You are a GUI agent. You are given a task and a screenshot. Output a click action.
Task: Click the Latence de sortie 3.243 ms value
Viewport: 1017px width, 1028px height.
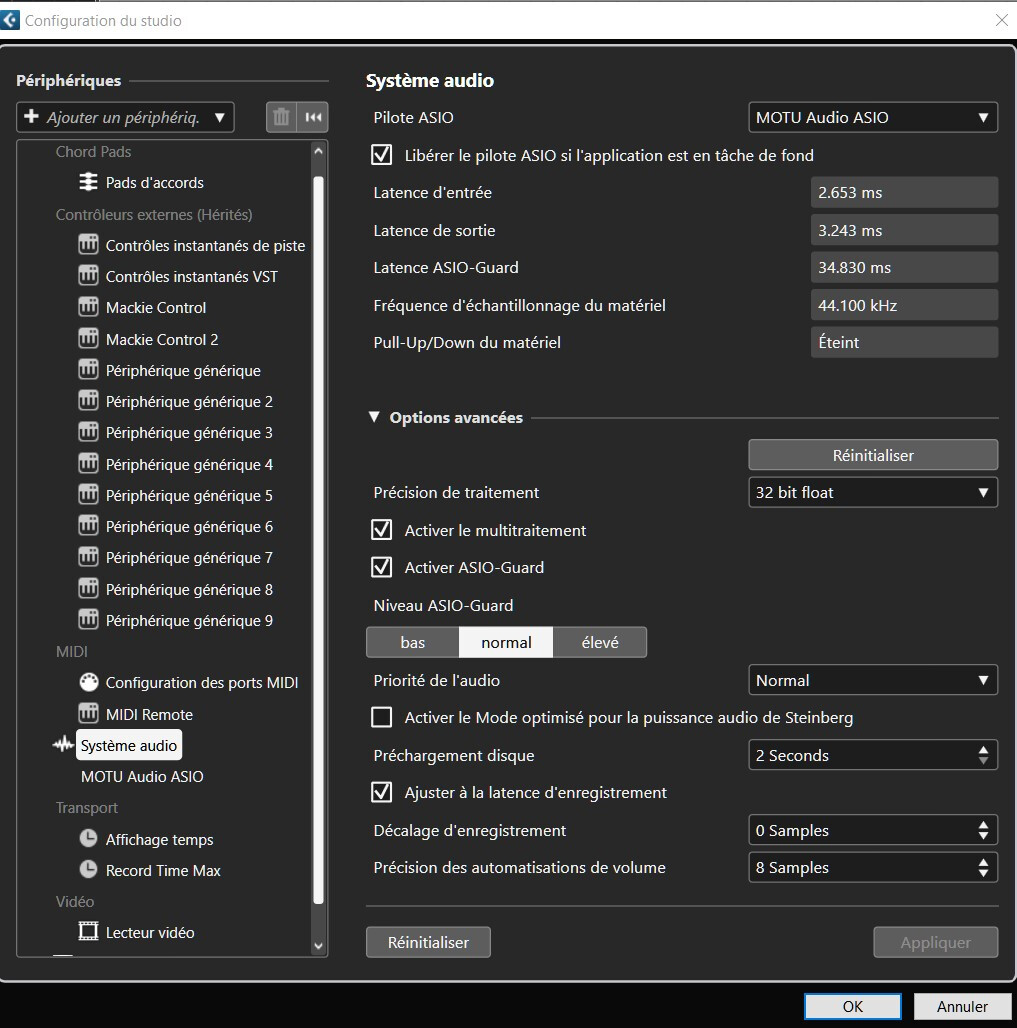point(904,230)
